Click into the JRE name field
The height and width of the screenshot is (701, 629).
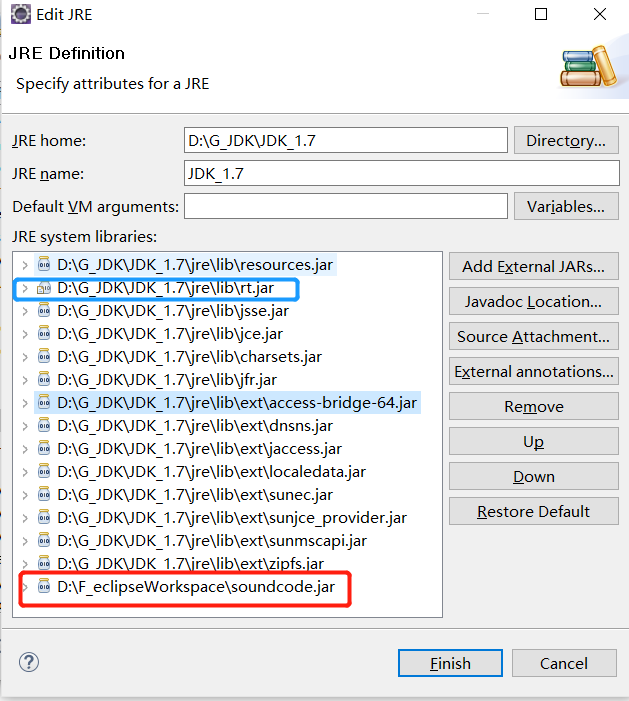[401, 173]
